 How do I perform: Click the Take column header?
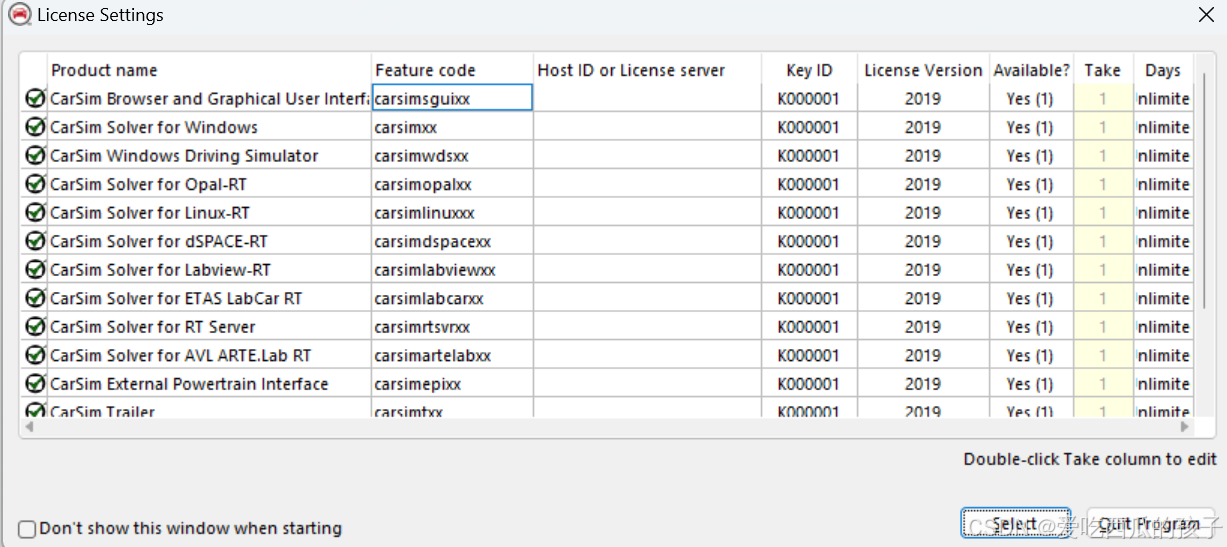pyautogui.click(x=1103, y=70)
